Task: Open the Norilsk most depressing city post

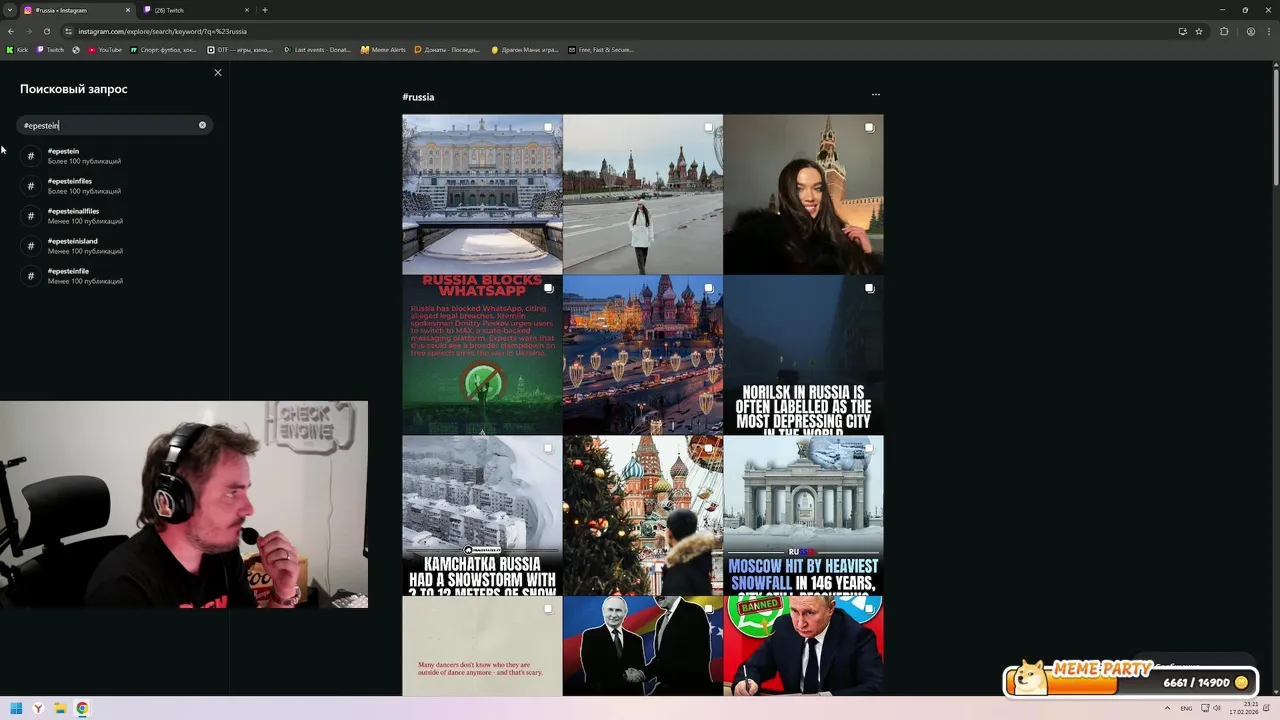Action: pyautogui.click(x=803, y=354)
